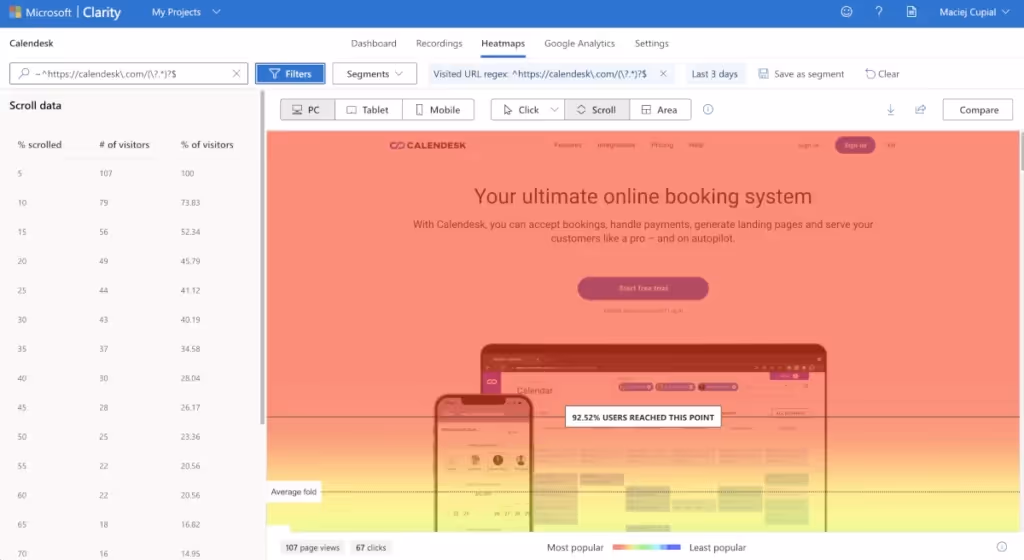Click the search magnifier icon
The width and height of the screenshot is (1024, 560).
click(24, 74)
